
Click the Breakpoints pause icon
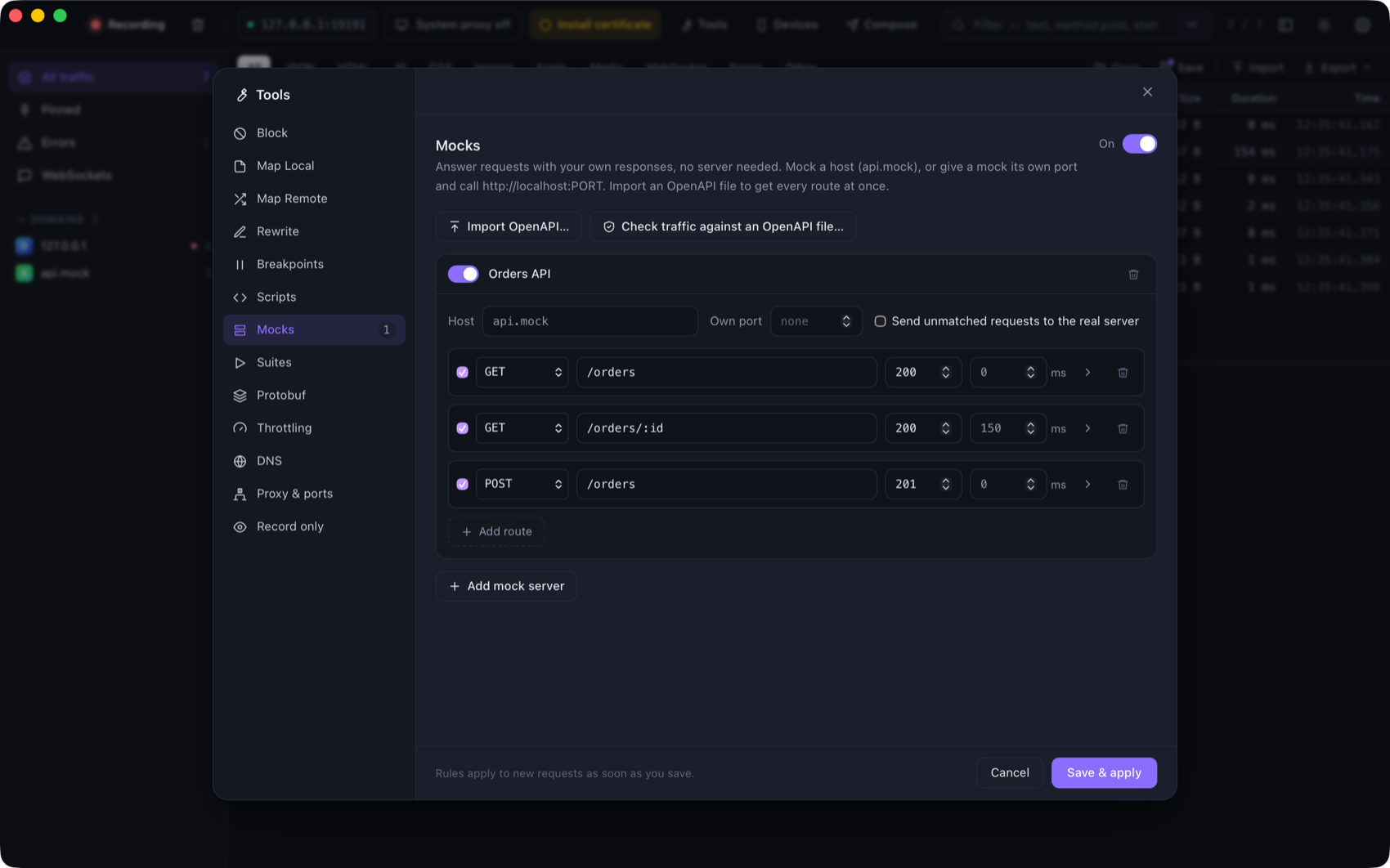[240, 264]
